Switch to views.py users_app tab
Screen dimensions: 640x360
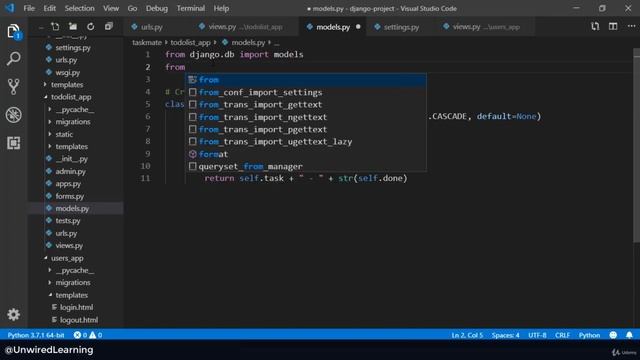(x=486, y=27)
